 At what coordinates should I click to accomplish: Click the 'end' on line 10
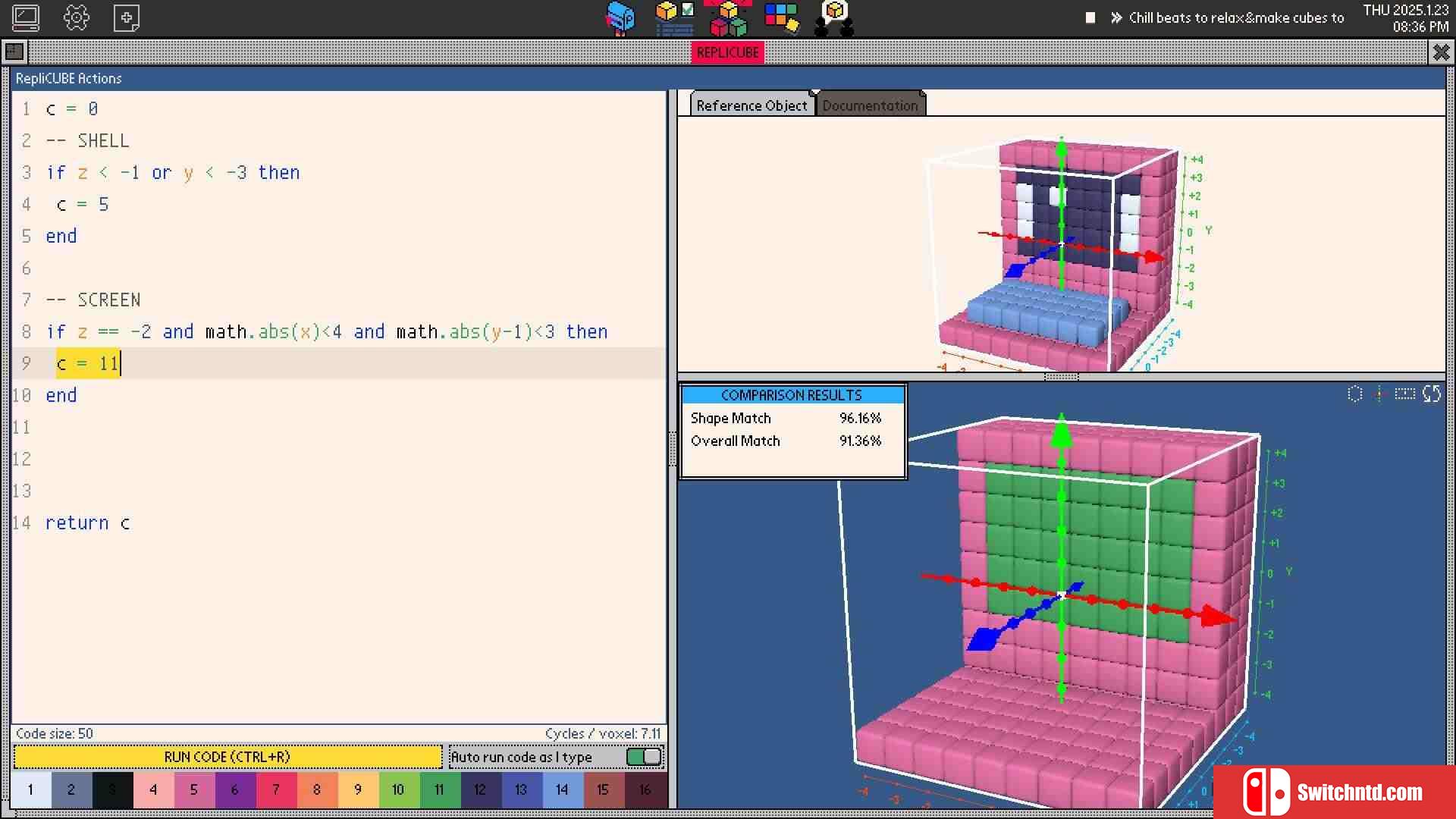(61, 395)
